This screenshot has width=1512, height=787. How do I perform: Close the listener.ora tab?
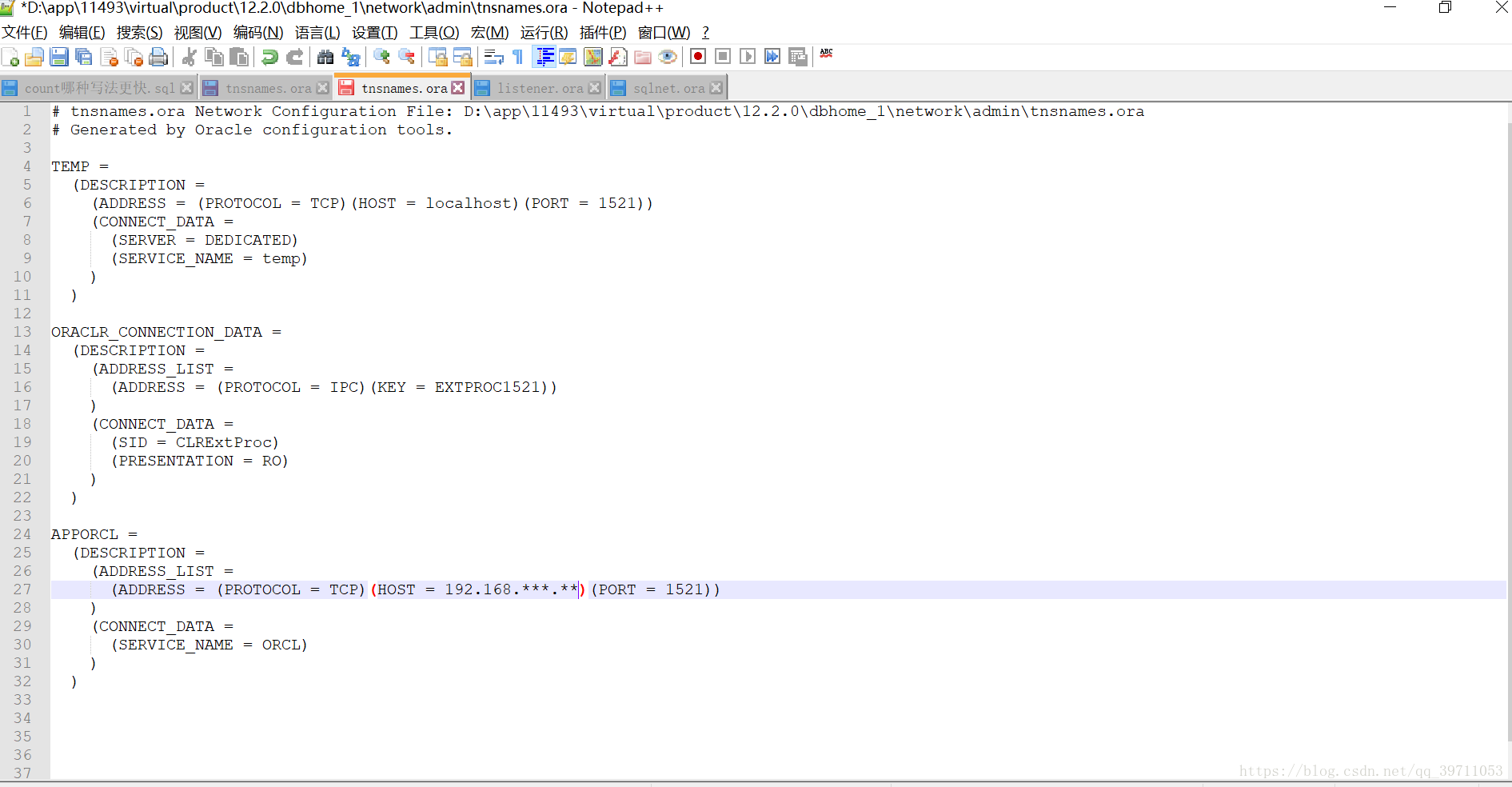tap(595, 88)
